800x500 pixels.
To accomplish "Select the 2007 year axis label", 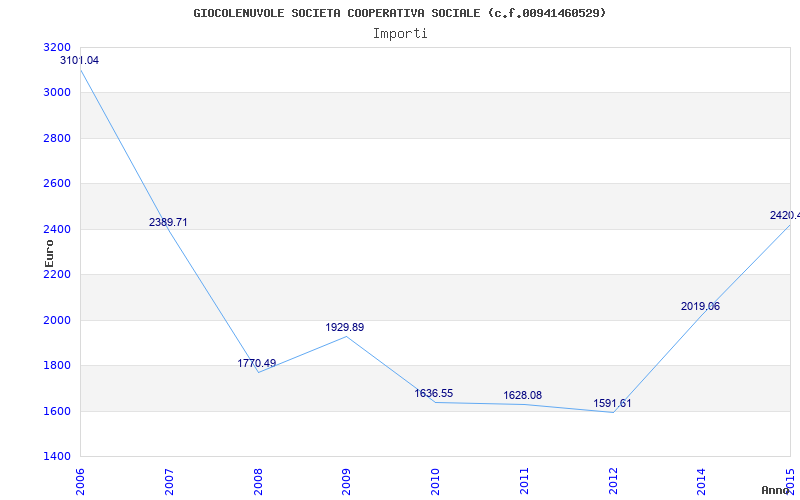I will coord(169,482).
